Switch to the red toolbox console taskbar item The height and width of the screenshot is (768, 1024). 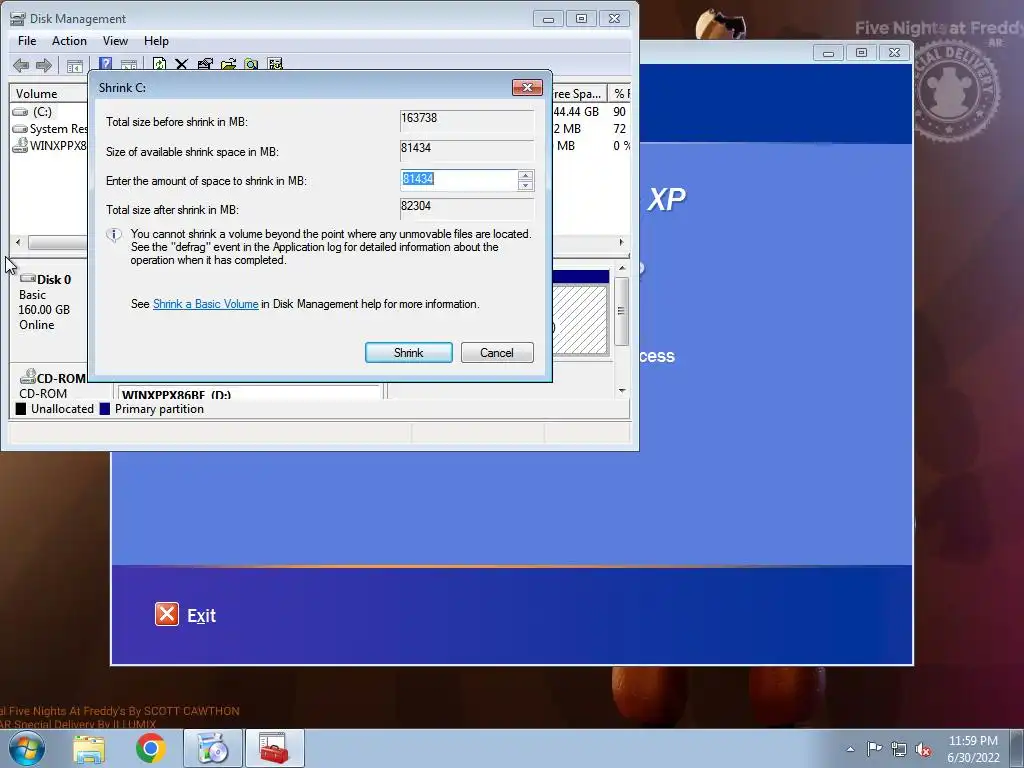point(274,748)
